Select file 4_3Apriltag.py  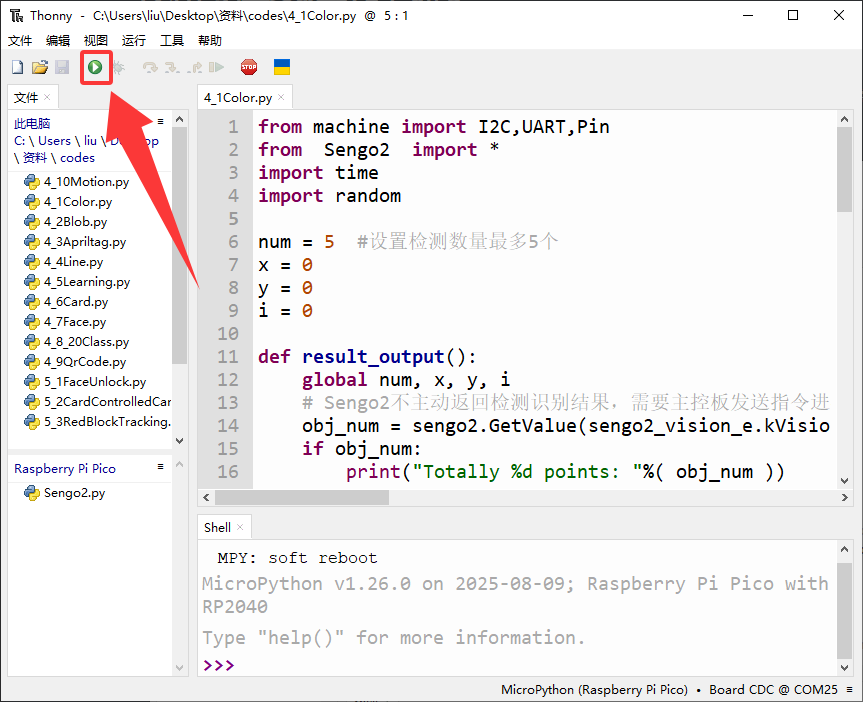point(75,242)
